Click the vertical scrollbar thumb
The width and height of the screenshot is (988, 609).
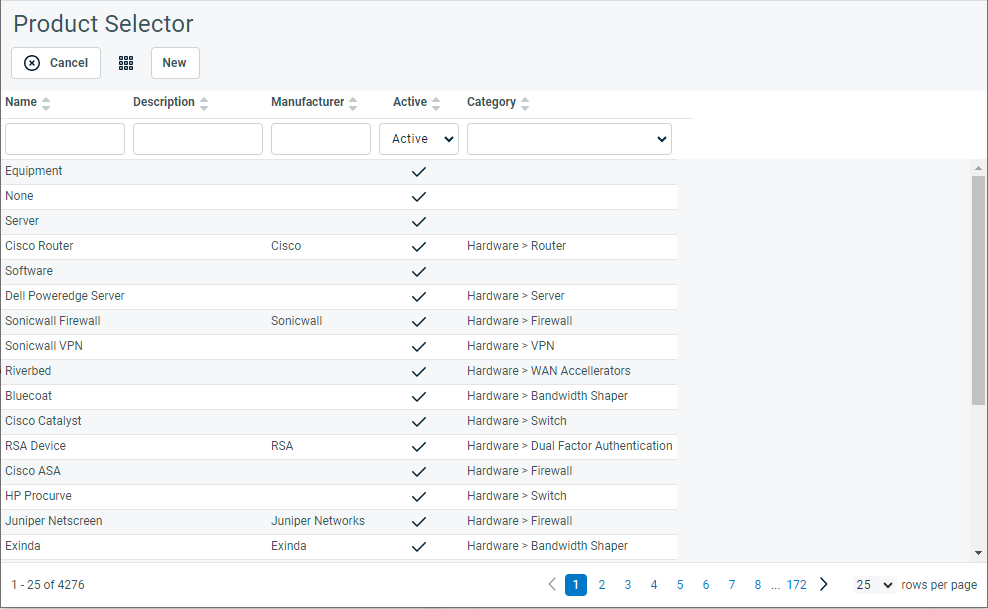coord(978,290)
